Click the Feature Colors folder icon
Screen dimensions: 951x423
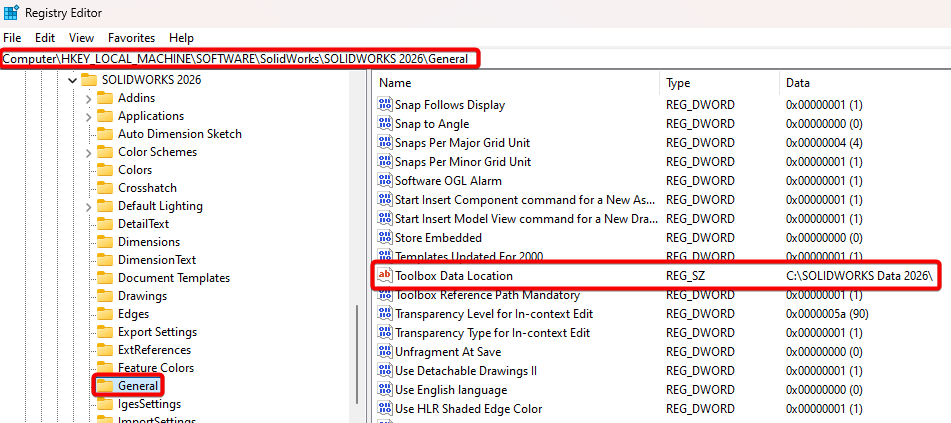[105, 368]
